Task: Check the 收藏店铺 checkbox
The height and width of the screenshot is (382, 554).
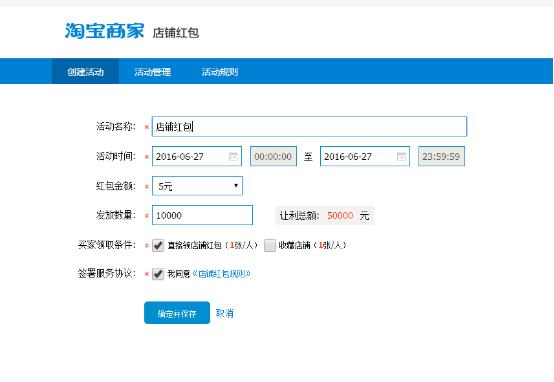Action: [x=270, y=245]
